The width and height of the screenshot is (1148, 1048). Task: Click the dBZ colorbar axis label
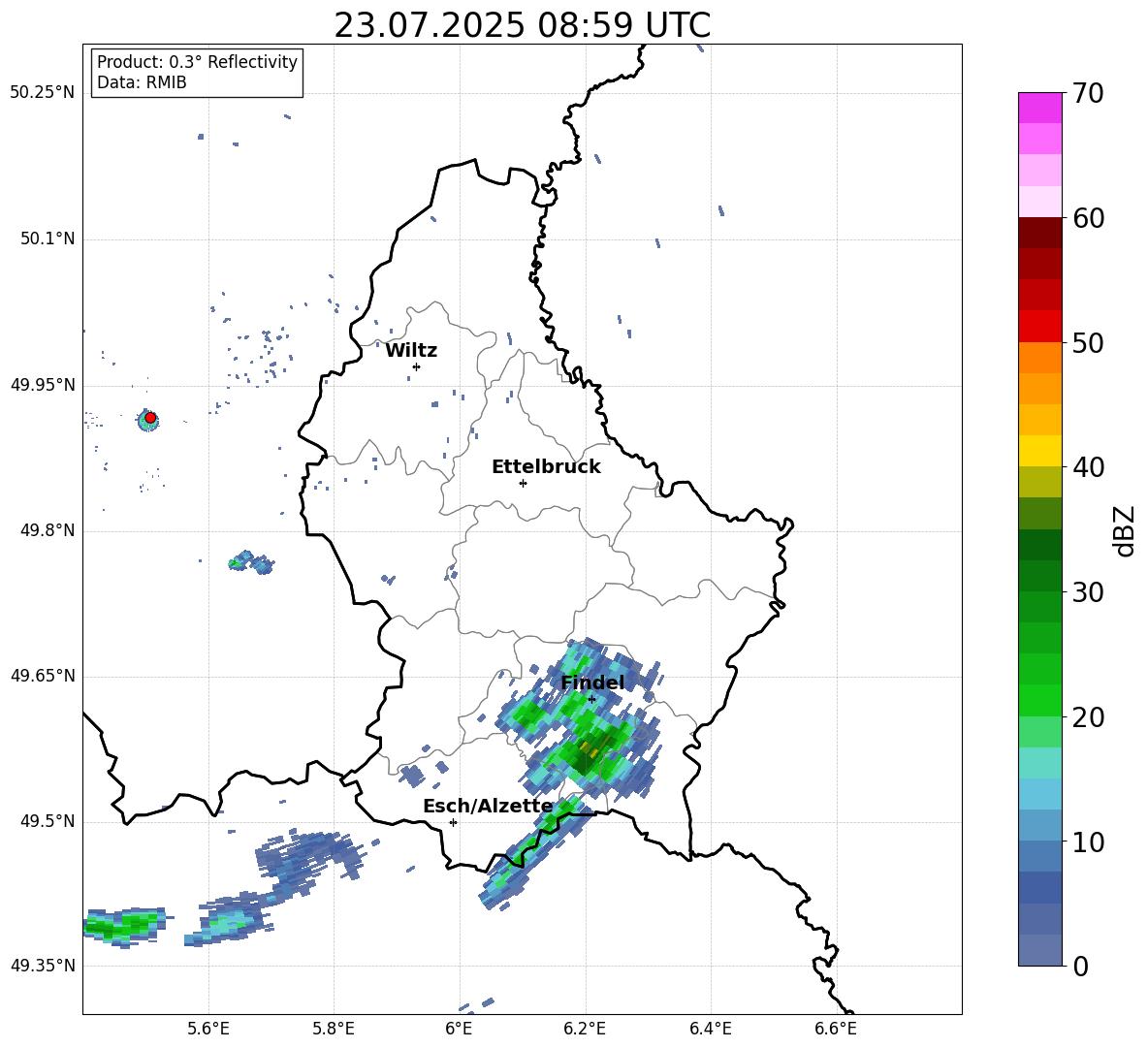point(1126,530)
